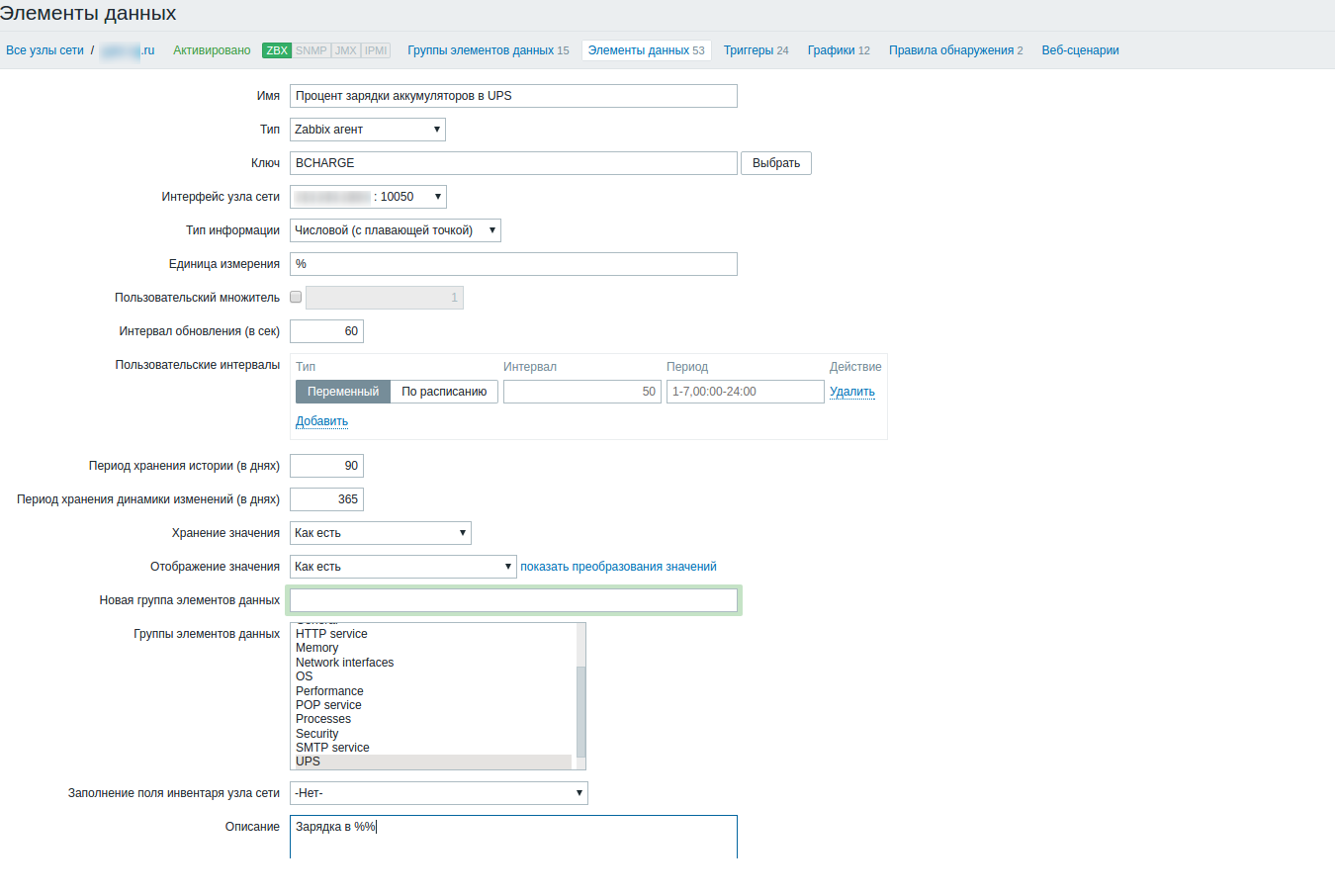Select the Переменный interval type

[342, 391]
